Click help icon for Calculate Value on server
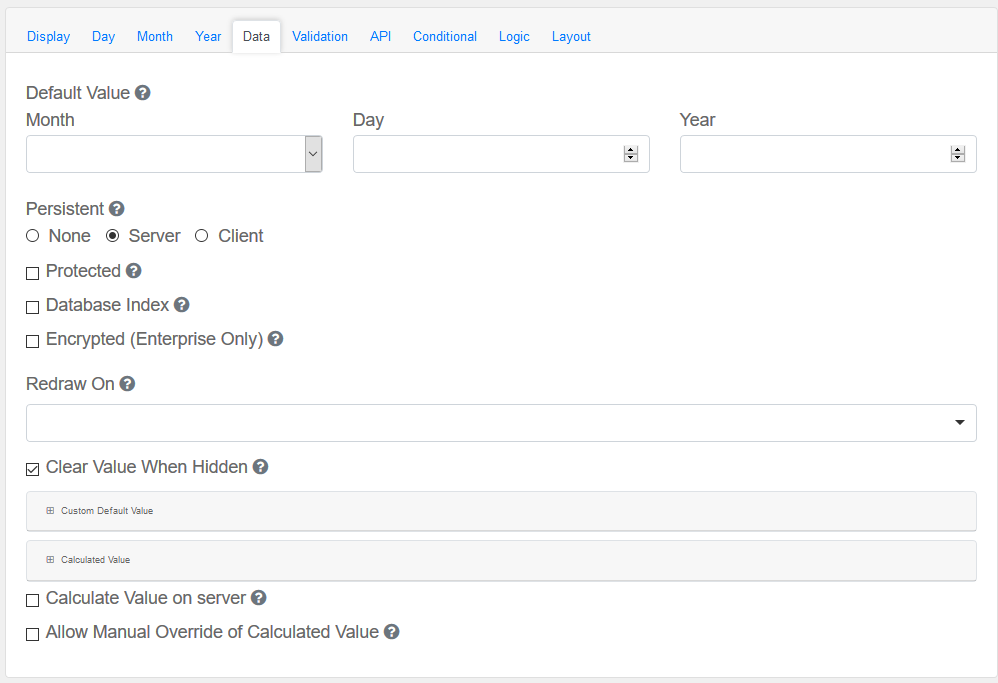This screenshot has height=683, width=998. (259, 598)
